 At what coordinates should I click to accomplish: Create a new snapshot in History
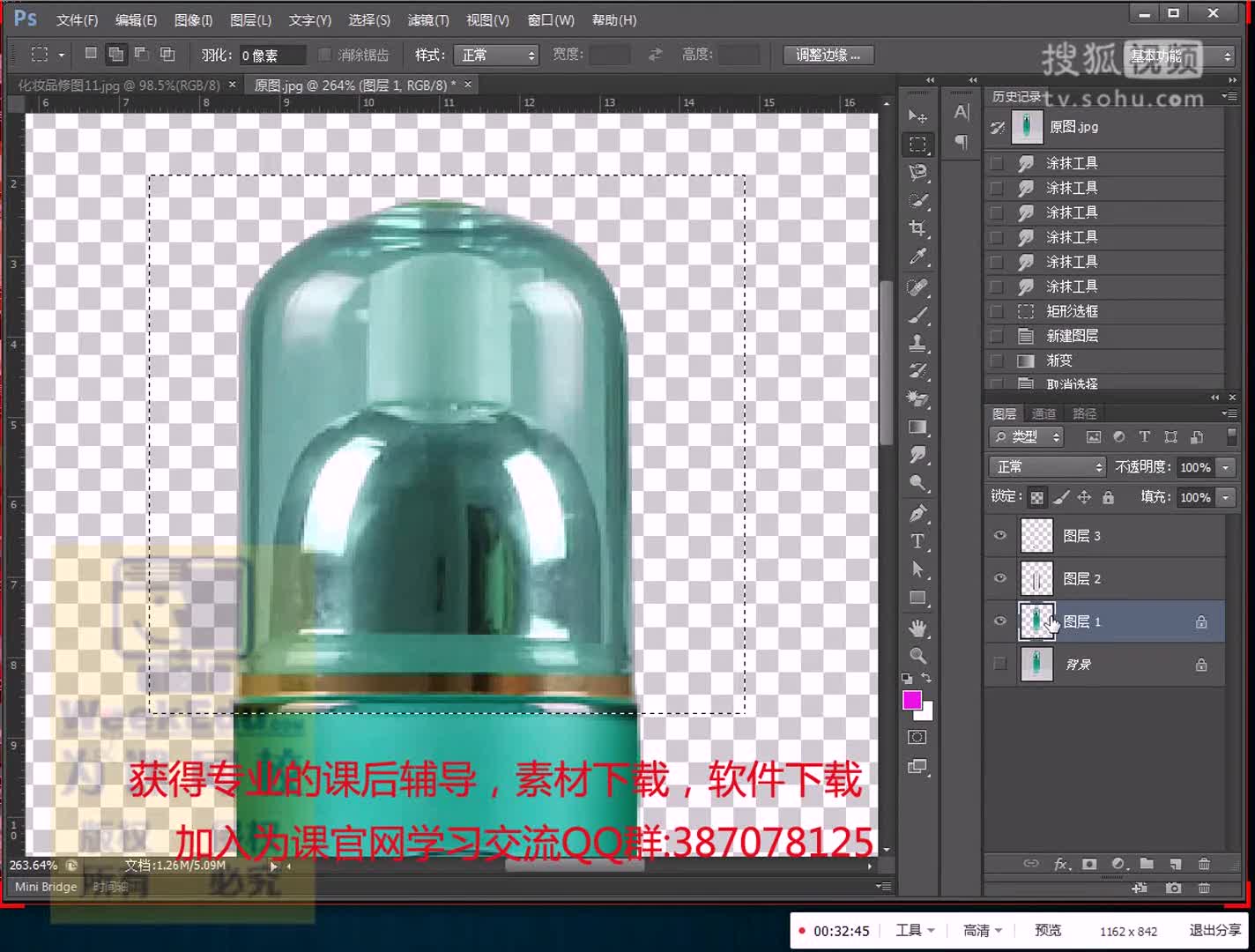coord(1173,888)
